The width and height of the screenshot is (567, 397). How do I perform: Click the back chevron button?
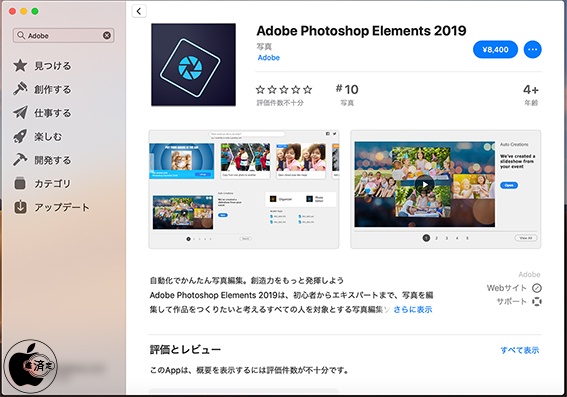[139, 11]
